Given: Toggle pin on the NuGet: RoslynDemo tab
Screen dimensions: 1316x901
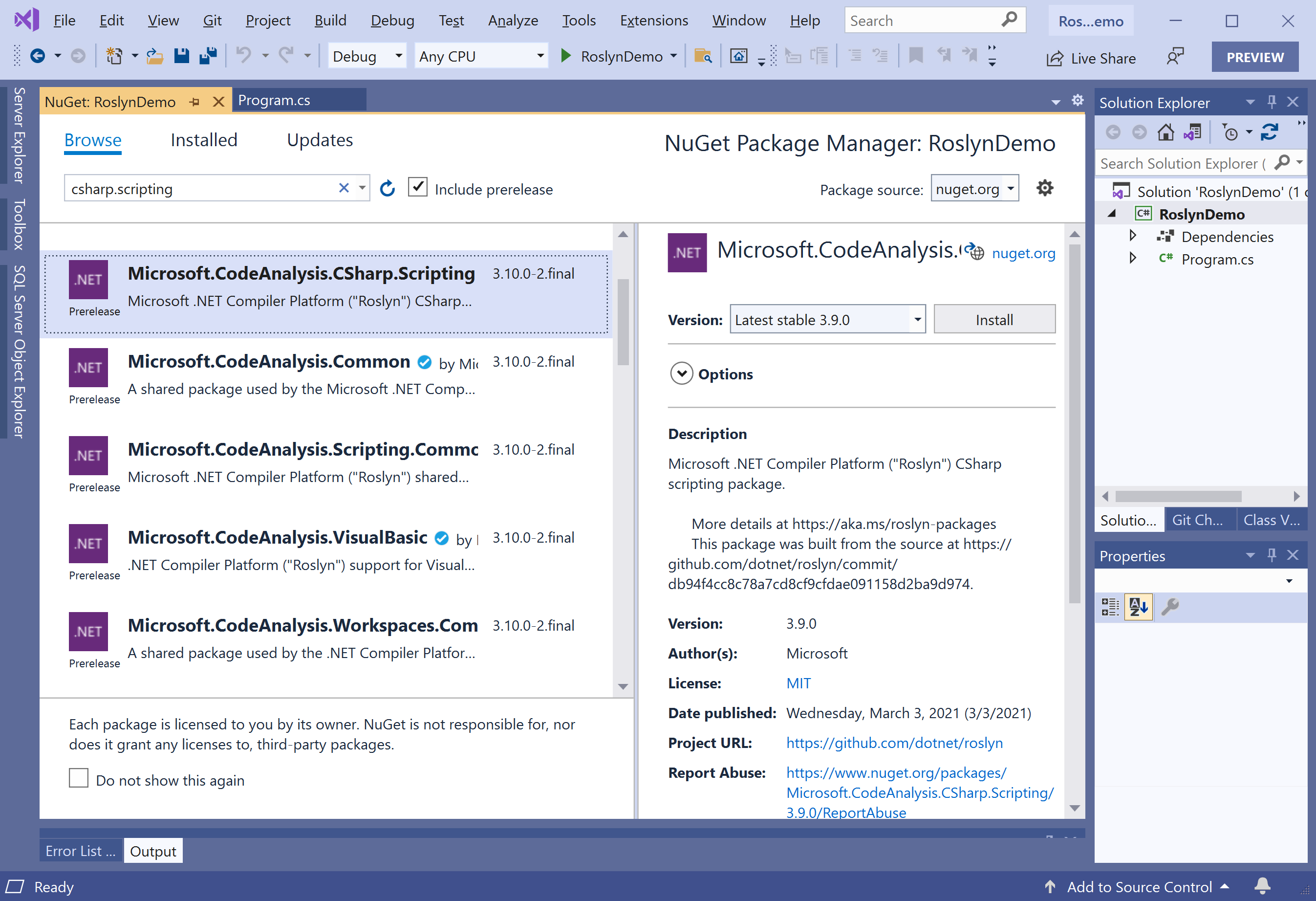Looking at the screenshot, I should [195, 102].
